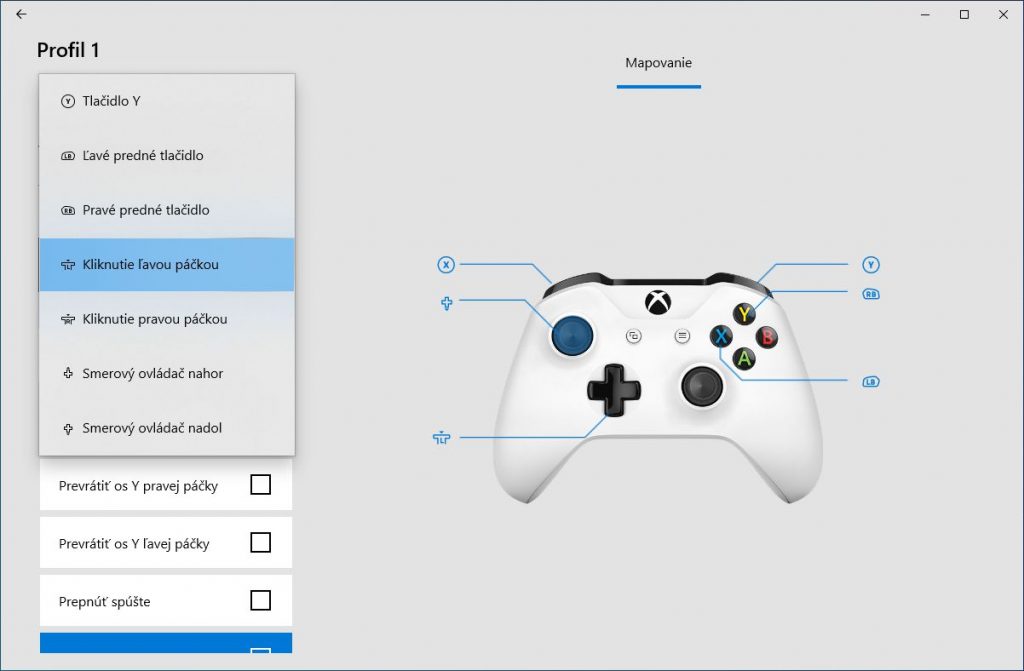Open the Mapovanie tab
The width and height of the screenshot is (1024, 671).
click(x=658, y=63)
